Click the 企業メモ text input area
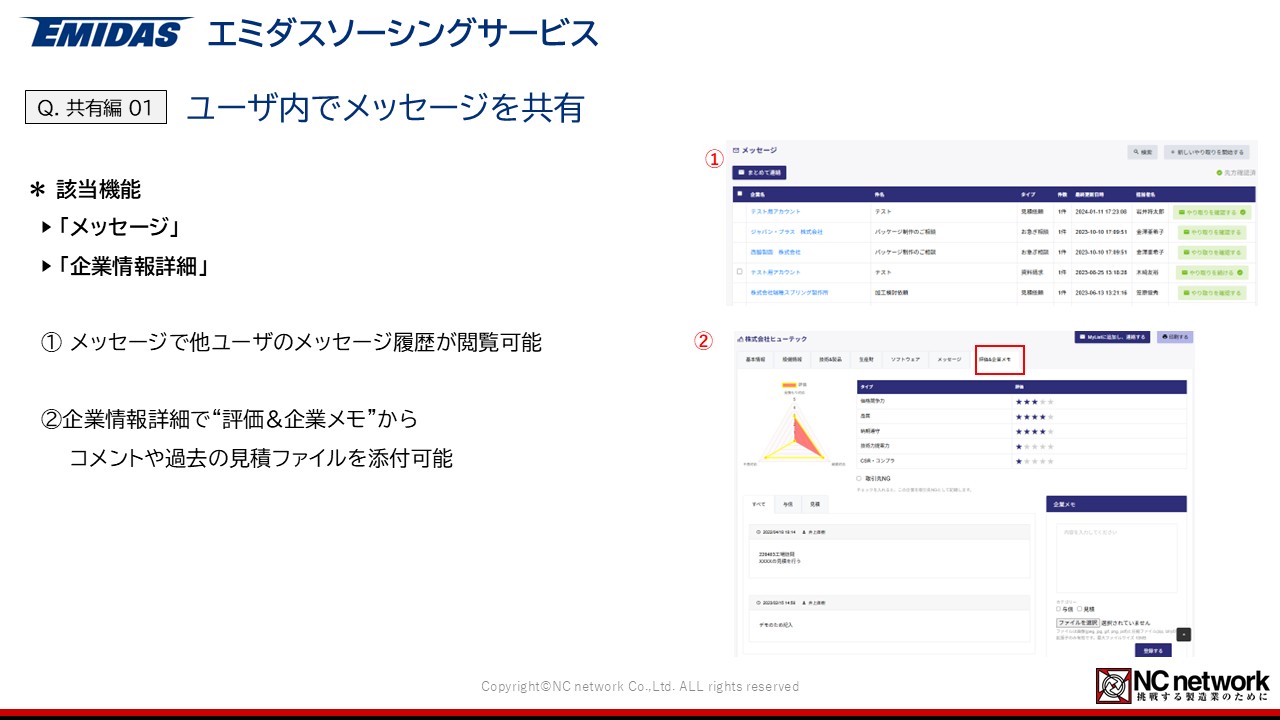Viewport: 1280px width, 720px height. point(1116,558)
